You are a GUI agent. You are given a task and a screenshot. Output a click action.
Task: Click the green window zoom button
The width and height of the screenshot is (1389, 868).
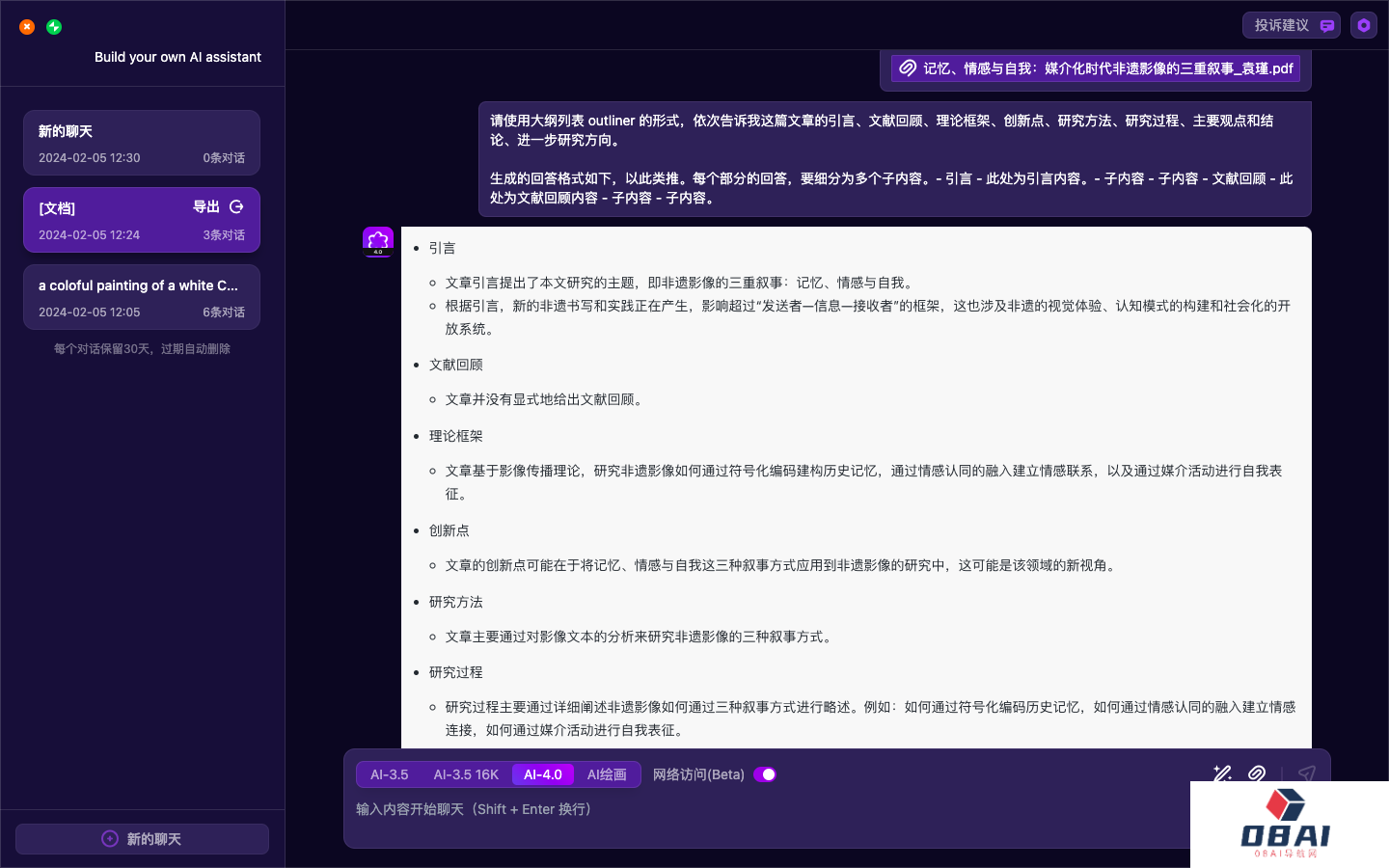coord(54,27)
